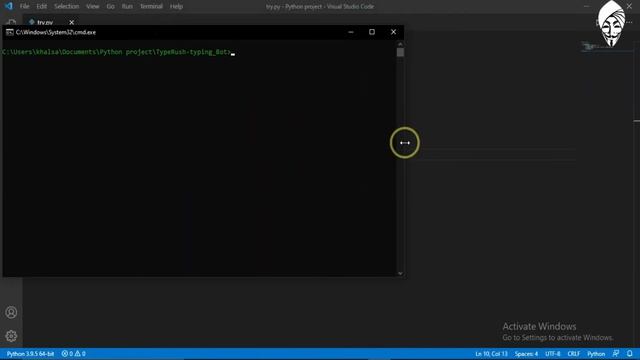
Task: Change UTF-8 encoding in status bar
Action: (553, 354)
